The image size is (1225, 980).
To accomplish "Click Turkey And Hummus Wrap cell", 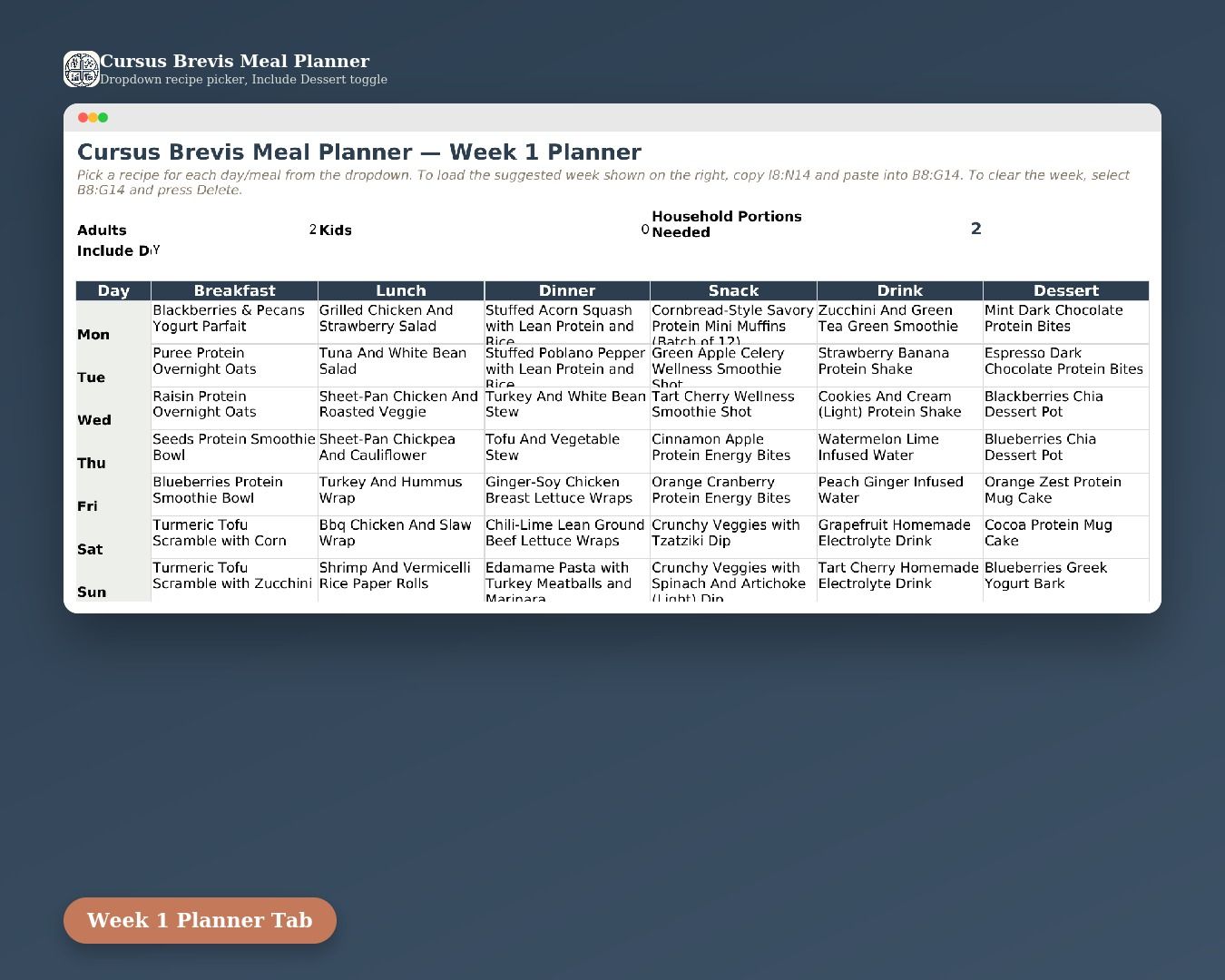I will [x=401, y=495].
